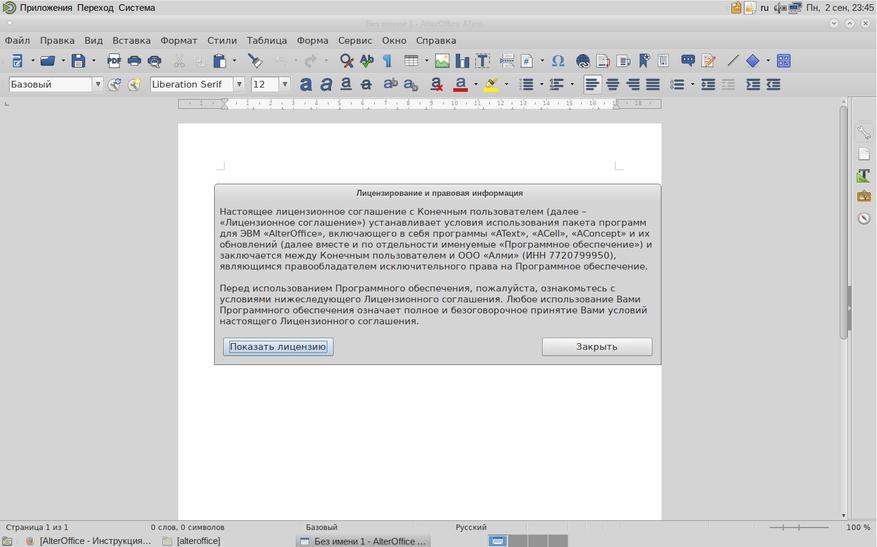
Task: Insert a comment bubble icon
Action: (688, 61)
